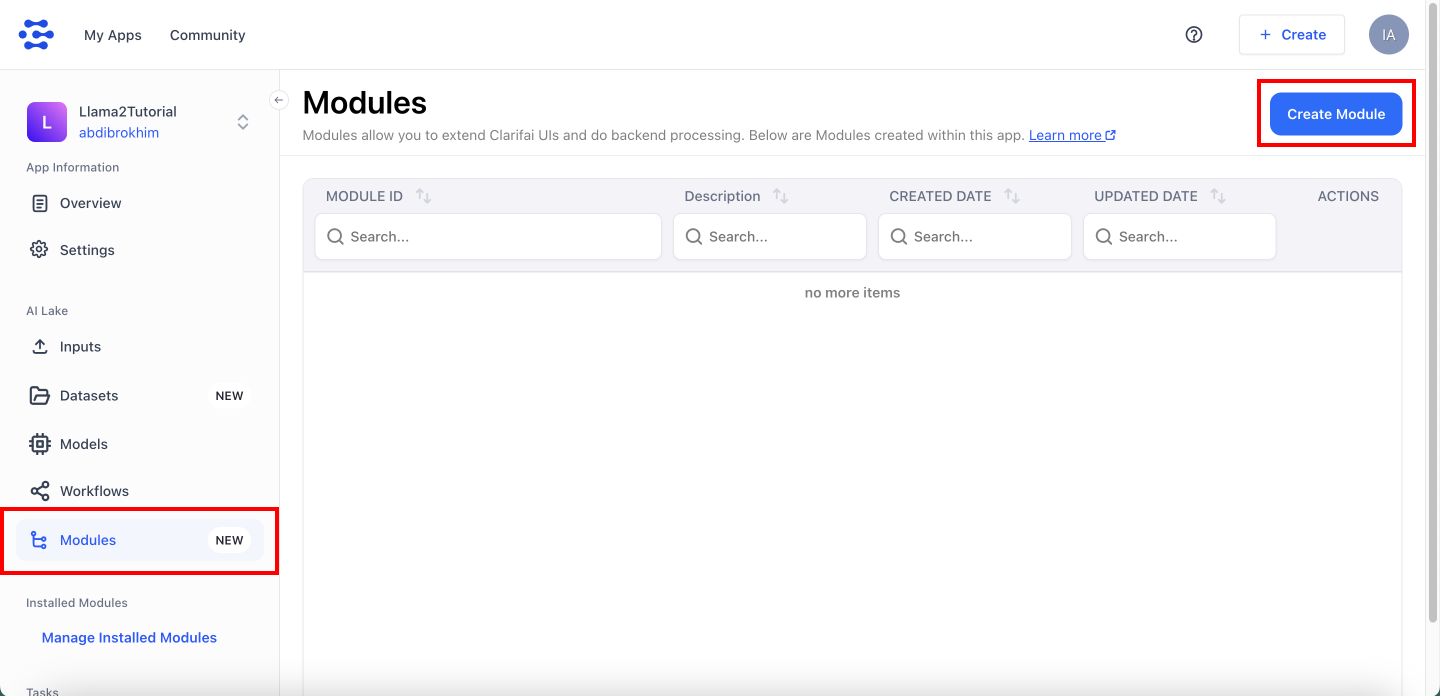This screenshot has width=1440, height=696.
Task: Open My Apps in top navigation
Action: pyautogui.click(x=113, y=35)
